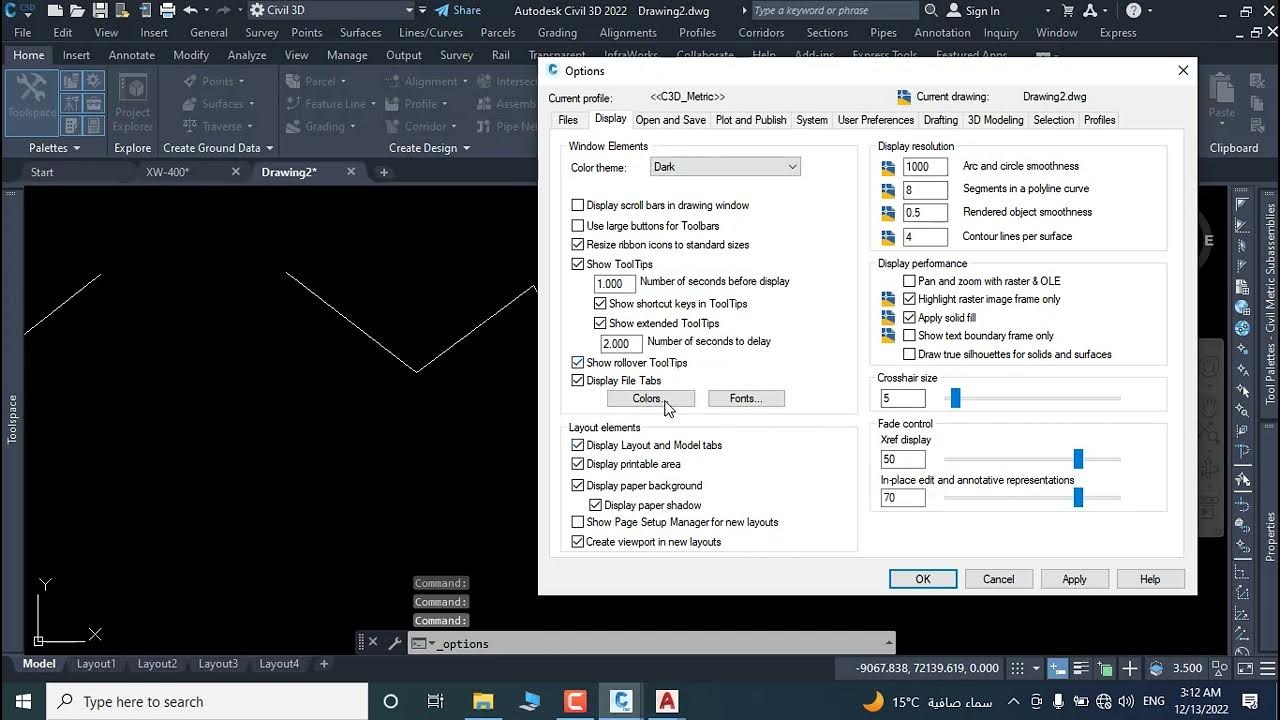Click the Fonts... button
The height and width of the screenshot is (720, 1280).
(x=746, y=398)
